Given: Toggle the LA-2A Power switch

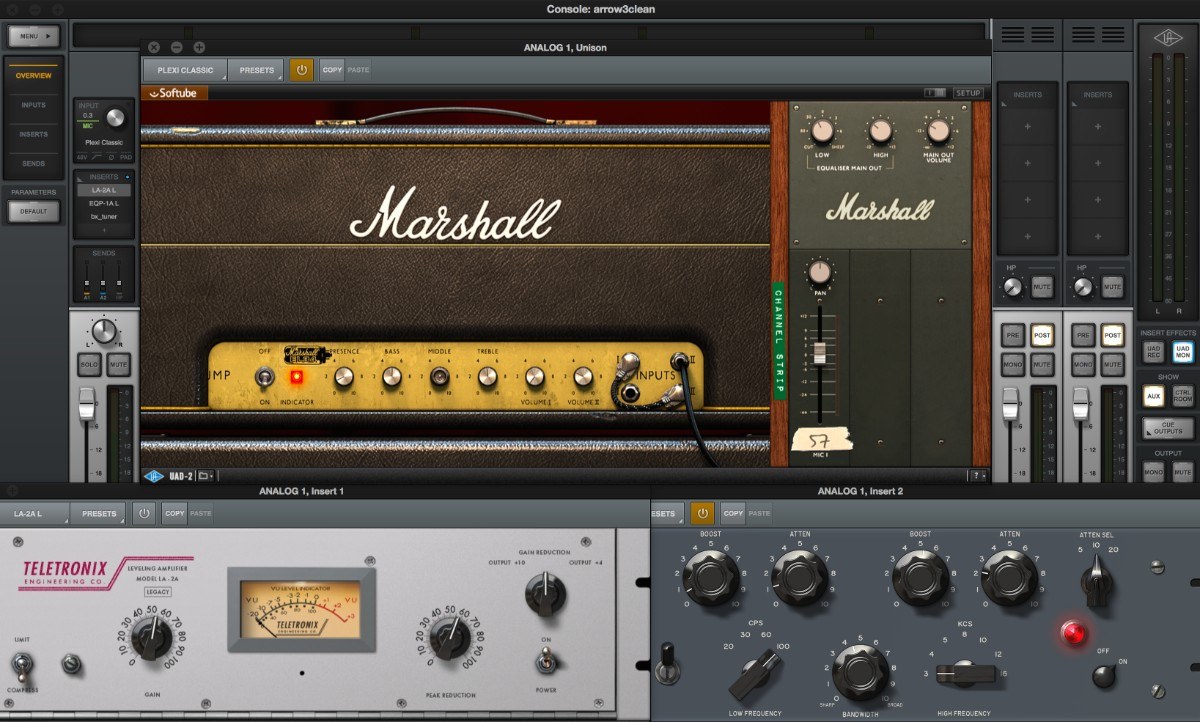Looking at the screenshot, I should pyautogui.click(x=546, y=660).
